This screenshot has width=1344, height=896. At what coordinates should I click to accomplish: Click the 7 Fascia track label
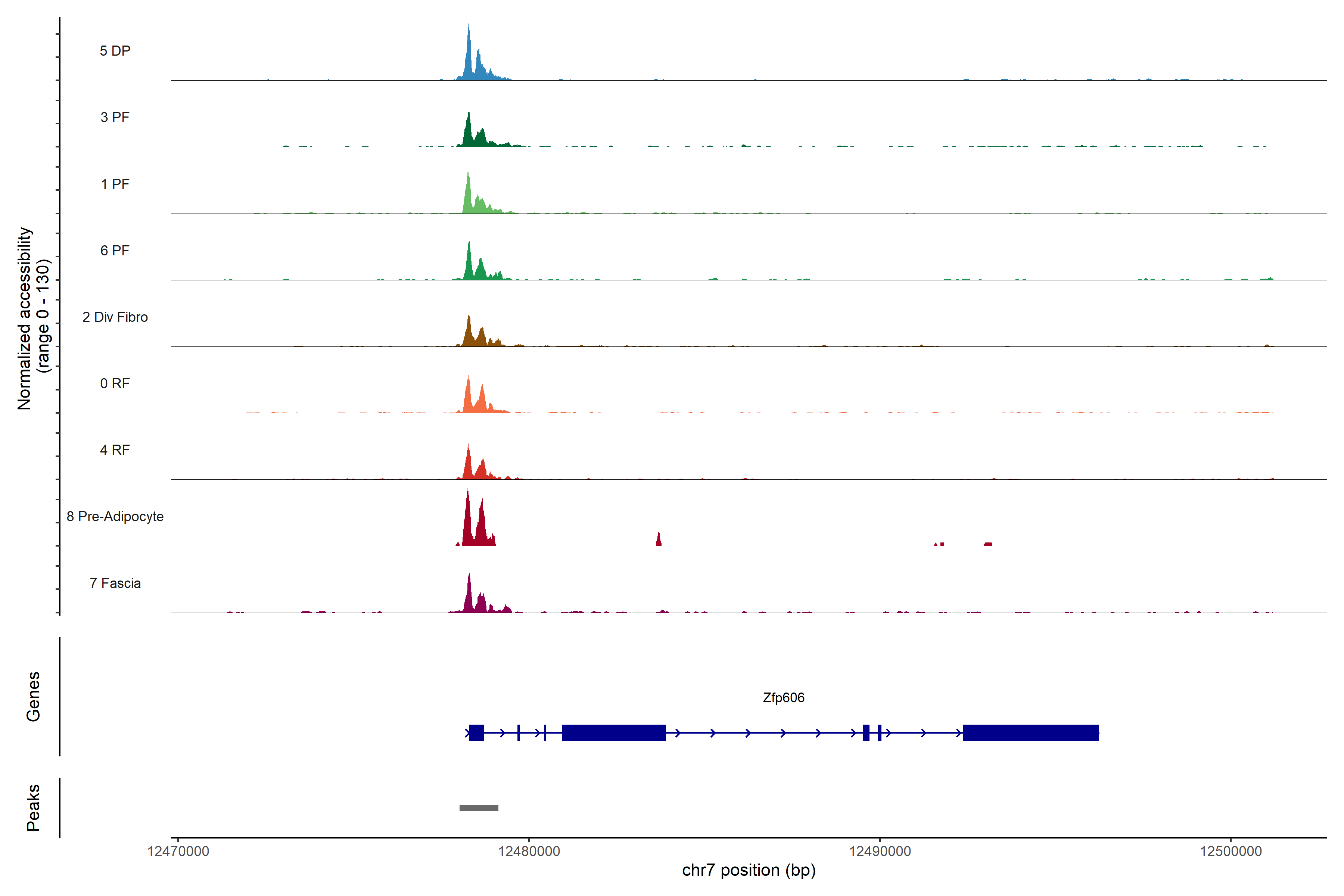115,583
